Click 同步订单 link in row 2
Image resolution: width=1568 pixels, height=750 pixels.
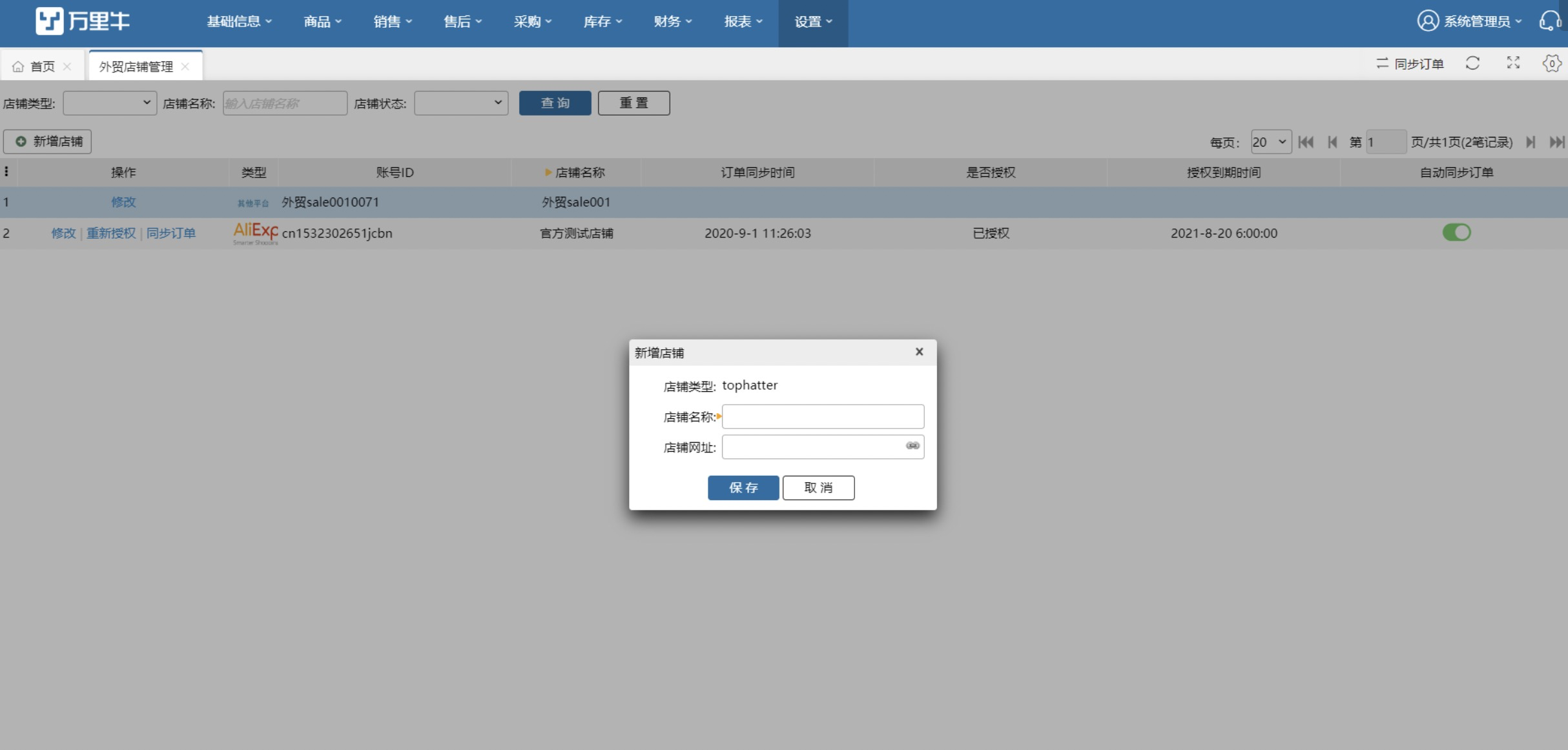tap(171, 233)
